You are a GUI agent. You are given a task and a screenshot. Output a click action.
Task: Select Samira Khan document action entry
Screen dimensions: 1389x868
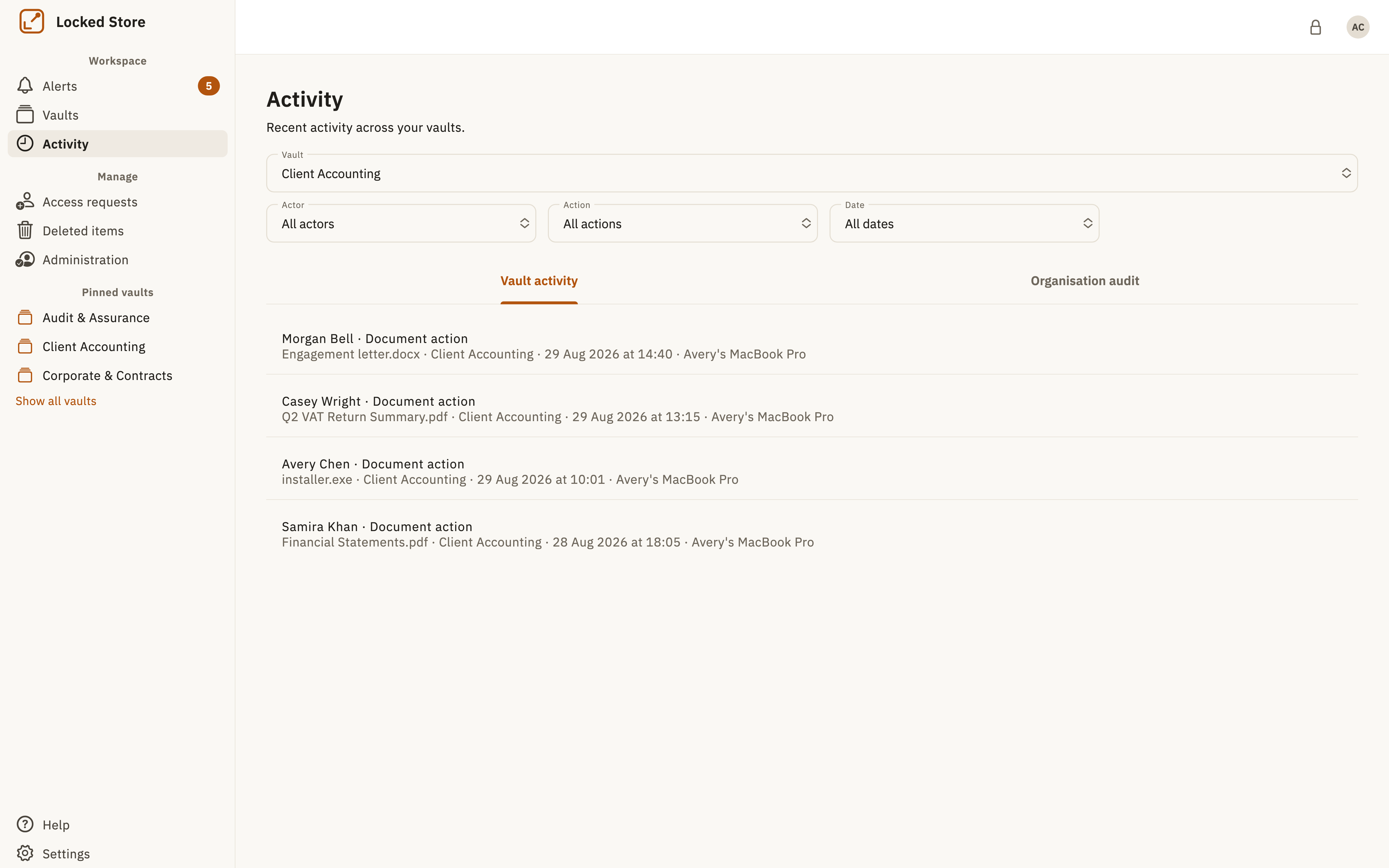(812, 534)
